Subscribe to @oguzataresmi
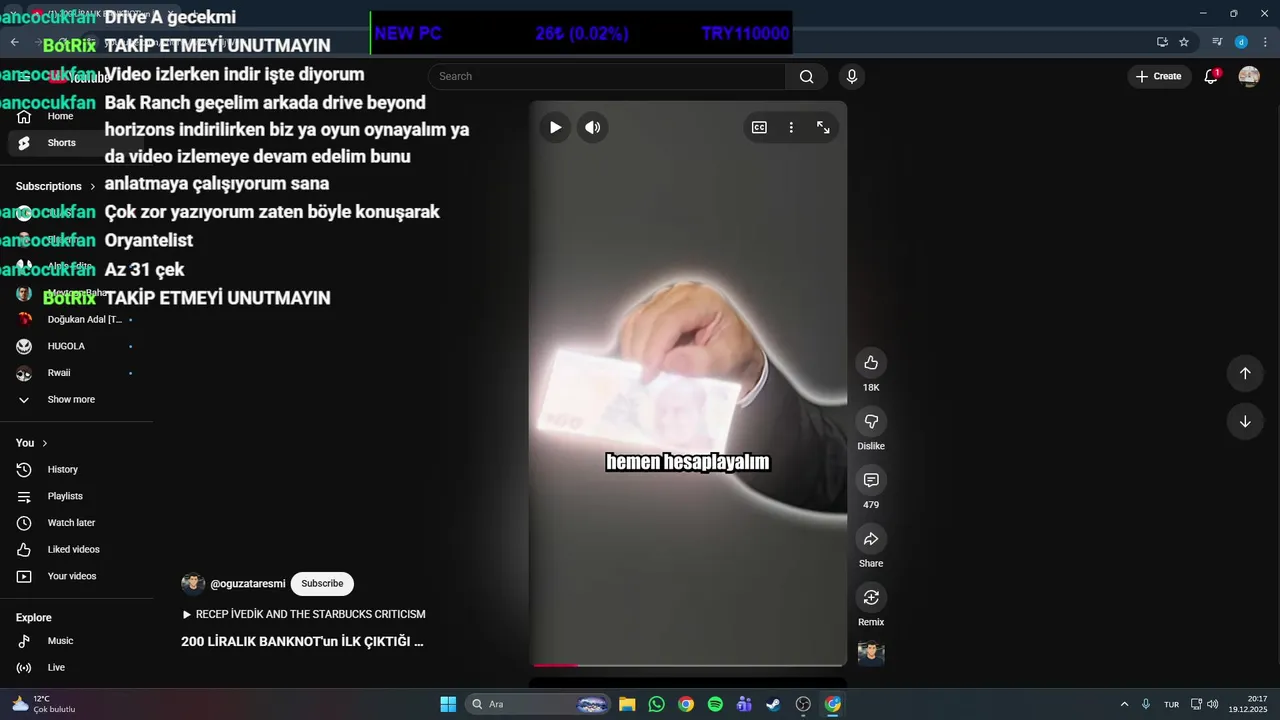1280x720 pixels. pyautogui.click(x=322, y=584)
